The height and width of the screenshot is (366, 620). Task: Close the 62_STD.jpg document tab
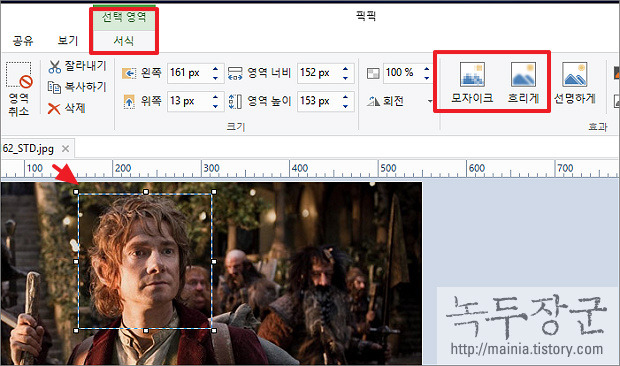point(66,149)
